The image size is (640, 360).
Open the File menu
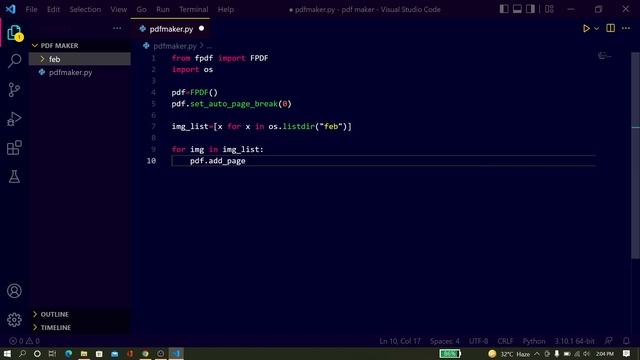(31, 9)
